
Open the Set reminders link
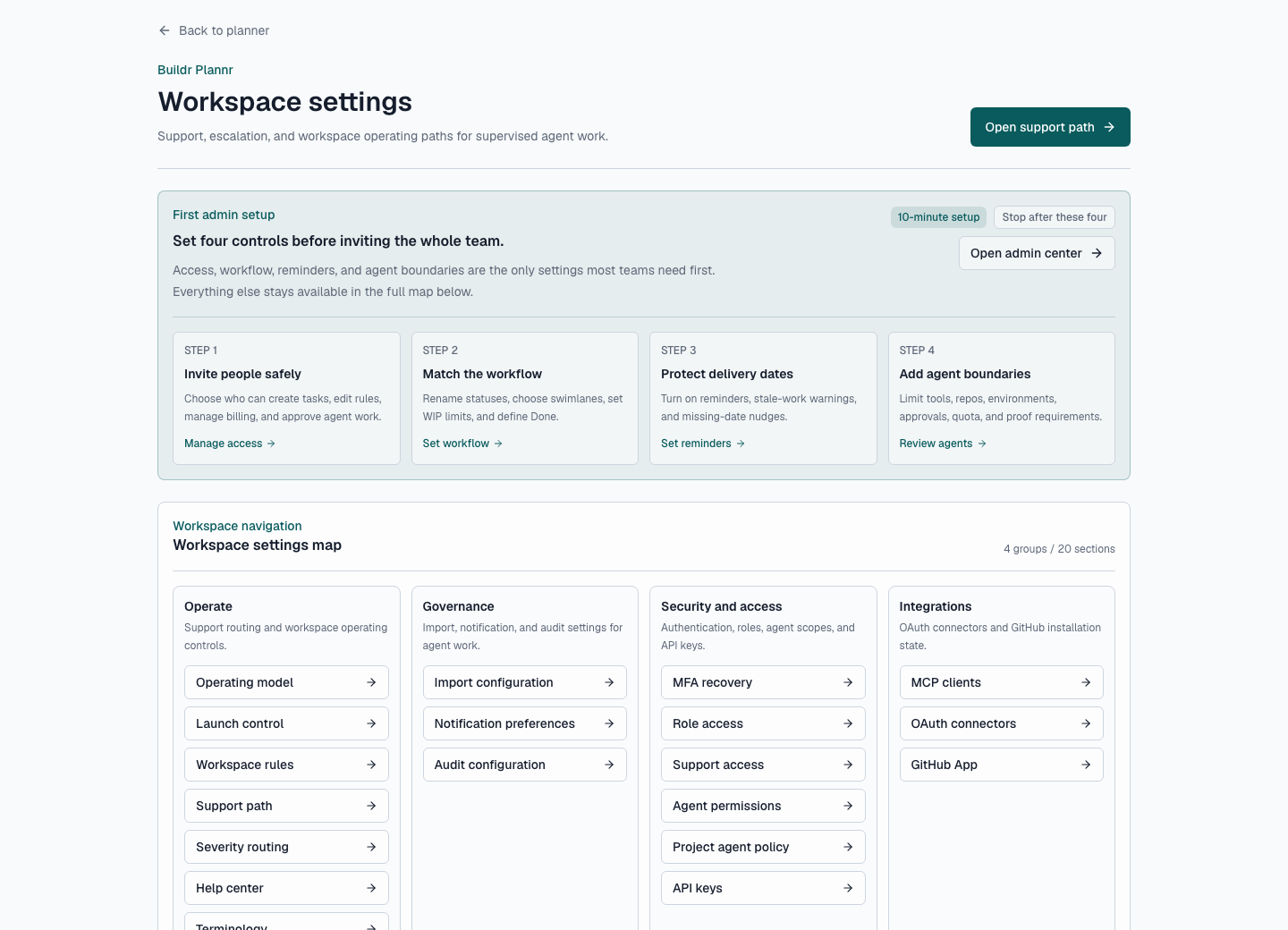click(x=703, y=444)
